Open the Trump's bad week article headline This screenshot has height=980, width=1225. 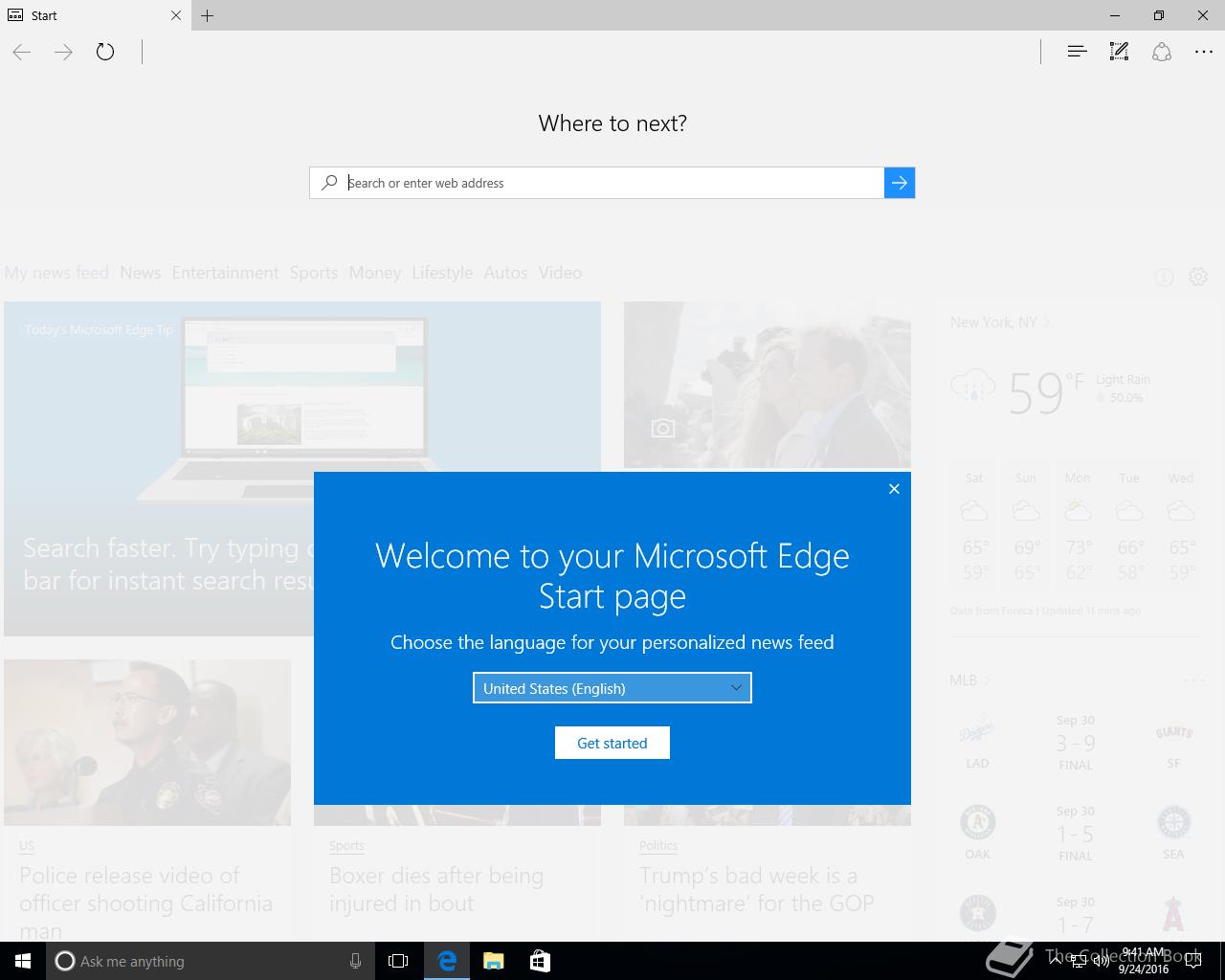756,889
